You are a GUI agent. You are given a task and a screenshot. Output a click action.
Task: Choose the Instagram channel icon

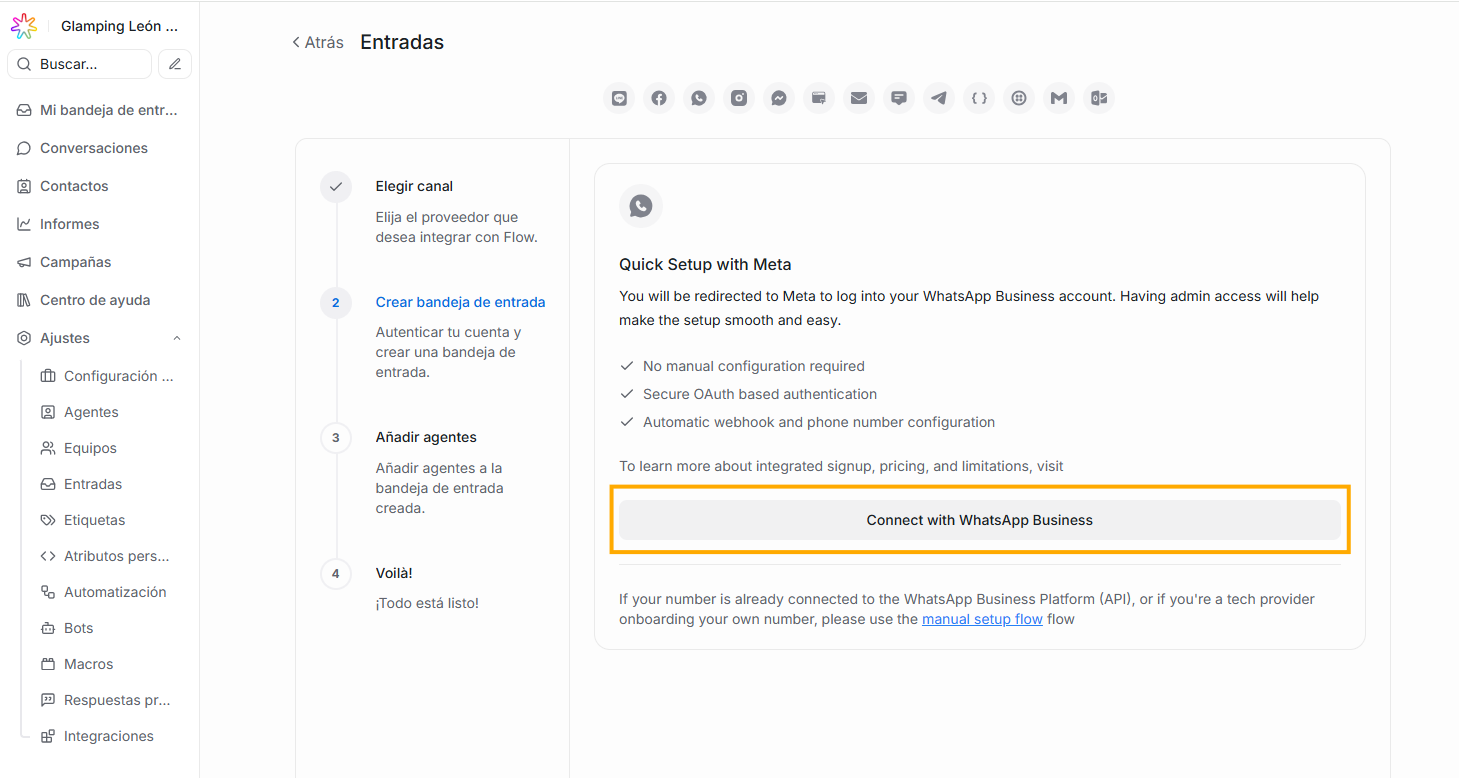pyautogui.click(x=739, y=98)
